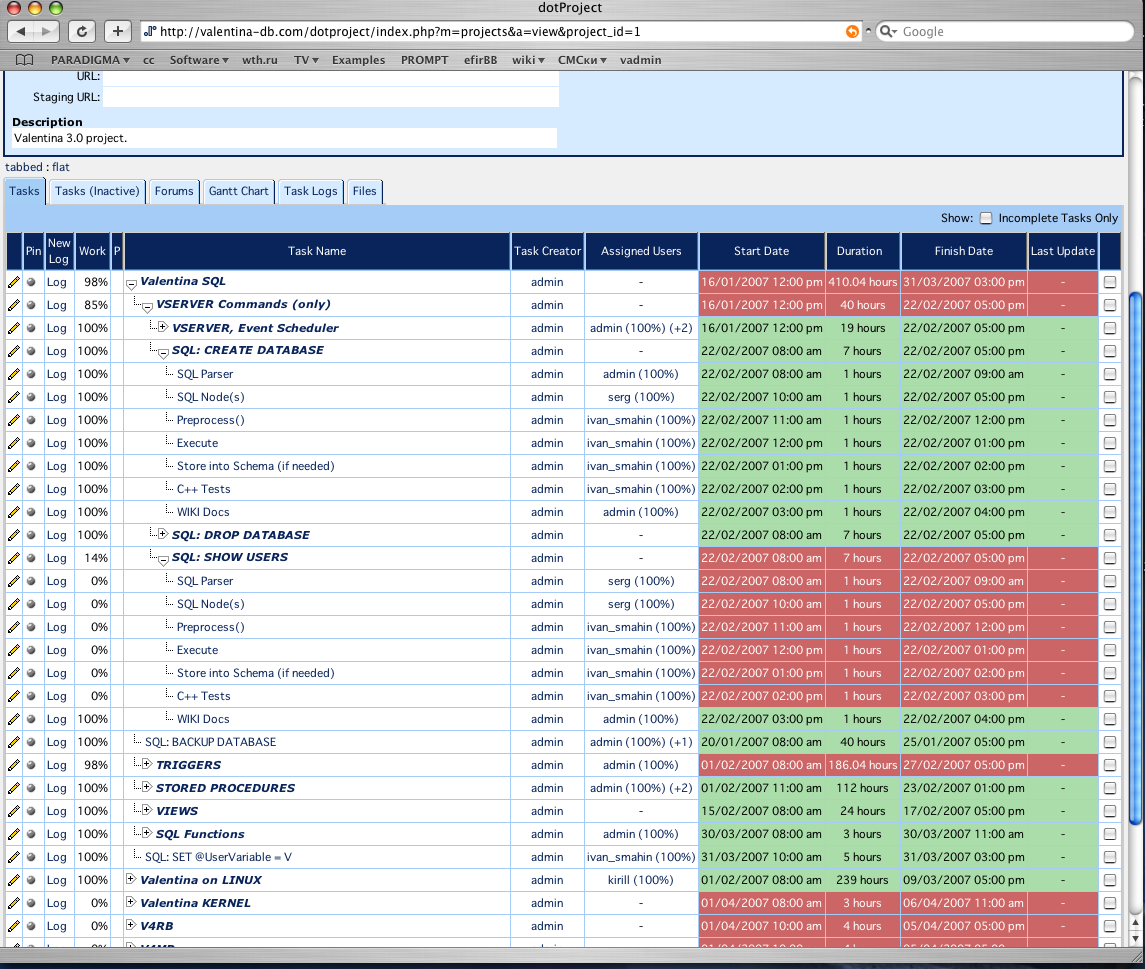Viewport: 1145px width, 969px height.
Task: Click the pin icon in Valentina KERNEL row
Action: (x=32, y=903)
